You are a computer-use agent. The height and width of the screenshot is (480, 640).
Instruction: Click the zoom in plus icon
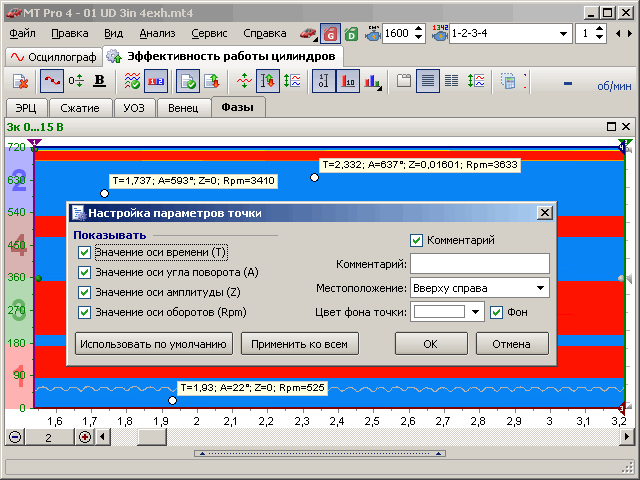click(x=85, y=437)
